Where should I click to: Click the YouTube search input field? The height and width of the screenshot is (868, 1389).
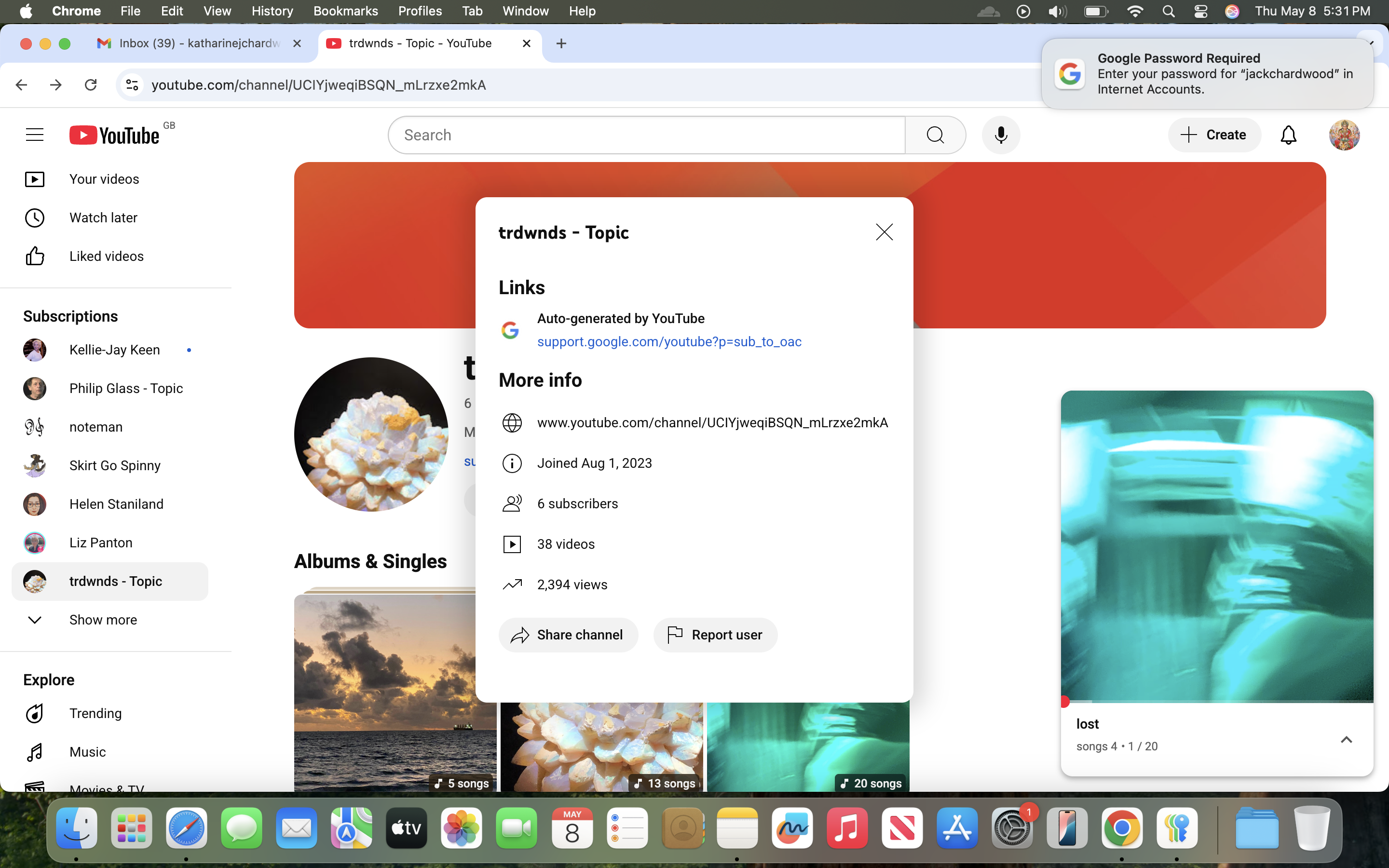click(647, 135)
